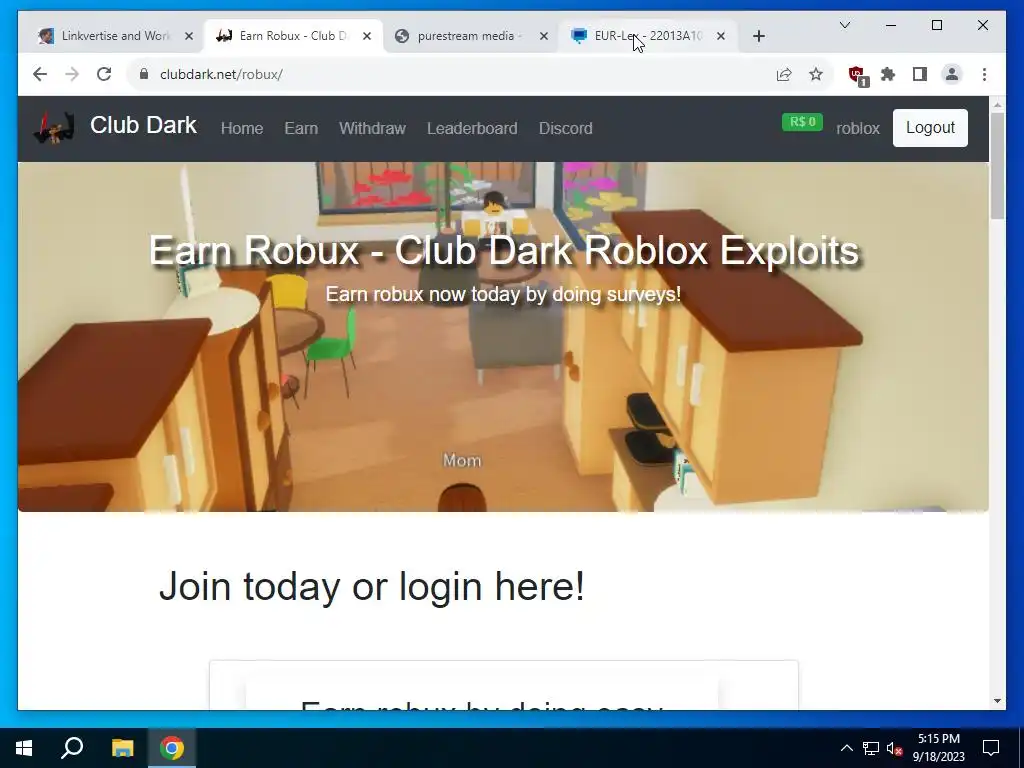The image size is (1024, 768).
Task: Click the browser forward arrow
Action: (72, 74)
